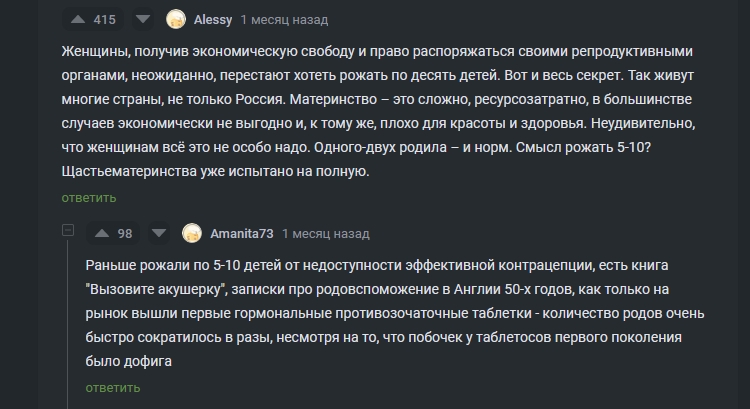Upvote Amanita73's reply
750x409 pixels.
(x=101, y=233)
